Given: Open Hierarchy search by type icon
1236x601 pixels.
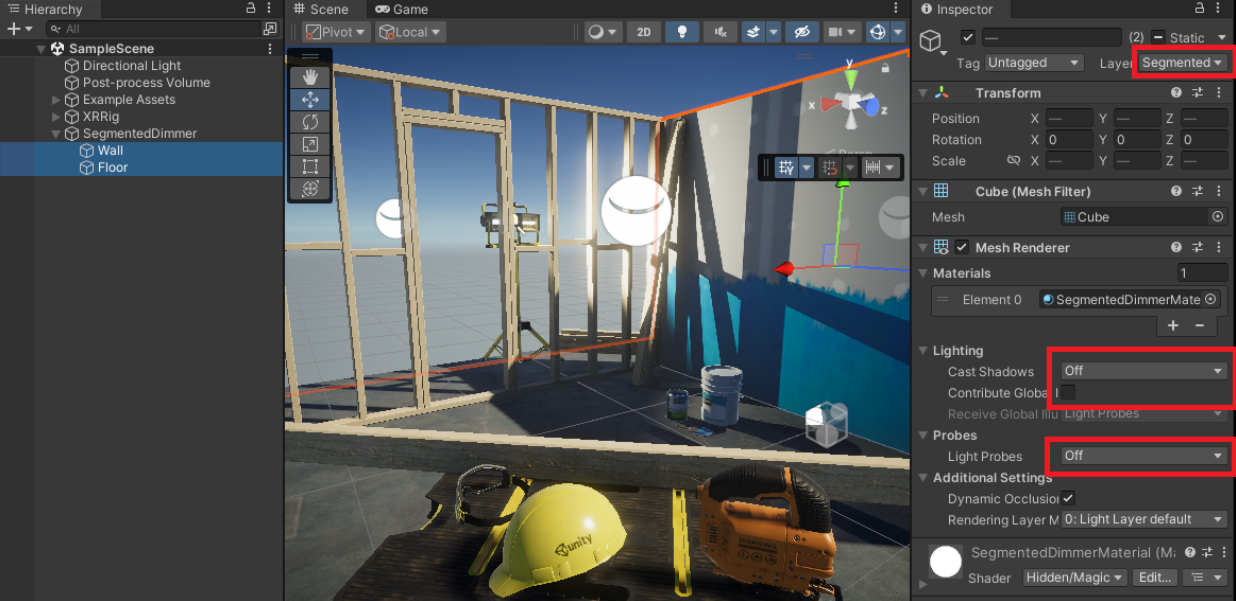Looking at the screenshot, I should (270, 29).
